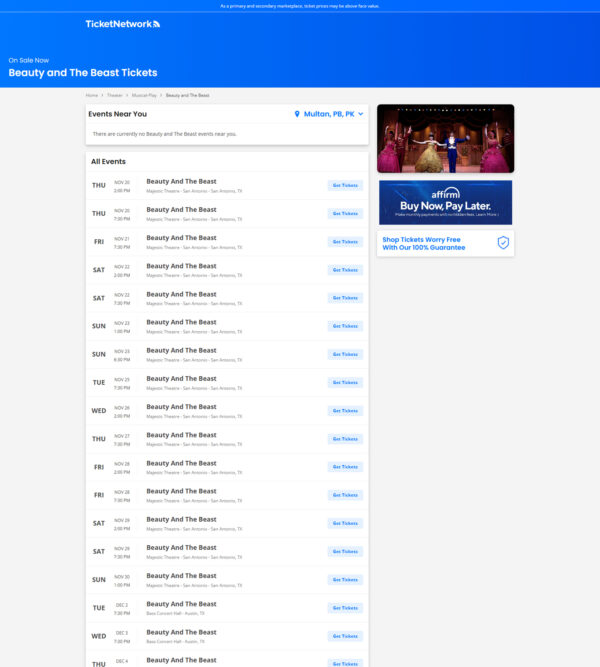Get Tickets for FRI Nov 28 7:30 PM
Screen dimensions: 600x667
(x=345, y=495)
